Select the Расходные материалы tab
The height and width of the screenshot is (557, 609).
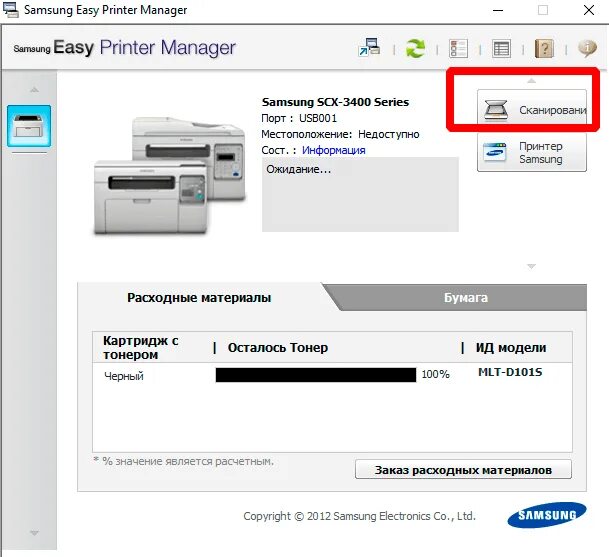point(199,298)
